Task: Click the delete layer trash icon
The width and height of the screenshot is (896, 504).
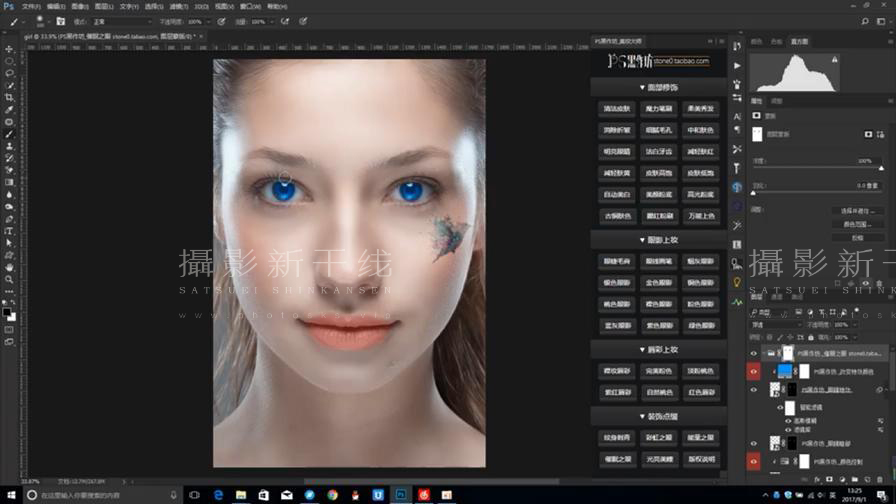Action: tap(879, 479)
